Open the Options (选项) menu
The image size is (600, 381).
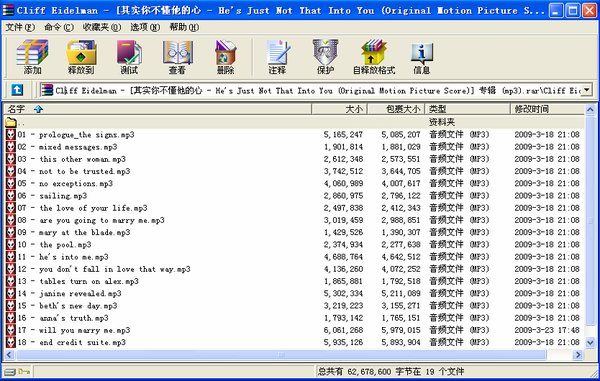[x=145, y=27]
